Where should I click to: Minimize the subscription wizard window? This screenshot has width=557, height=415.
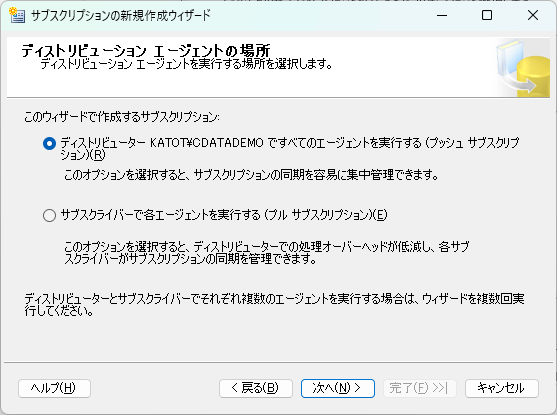[x=442, y=15]
